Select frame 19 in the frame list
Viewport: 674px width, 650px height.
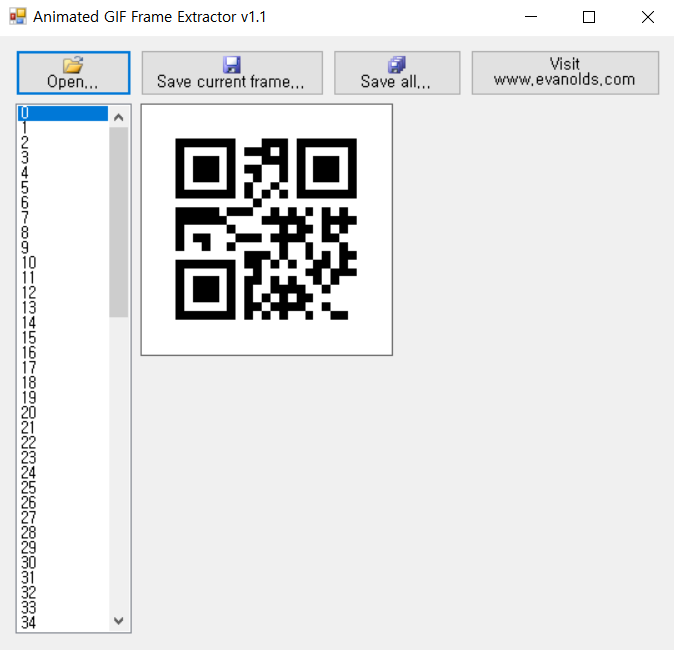63,398
